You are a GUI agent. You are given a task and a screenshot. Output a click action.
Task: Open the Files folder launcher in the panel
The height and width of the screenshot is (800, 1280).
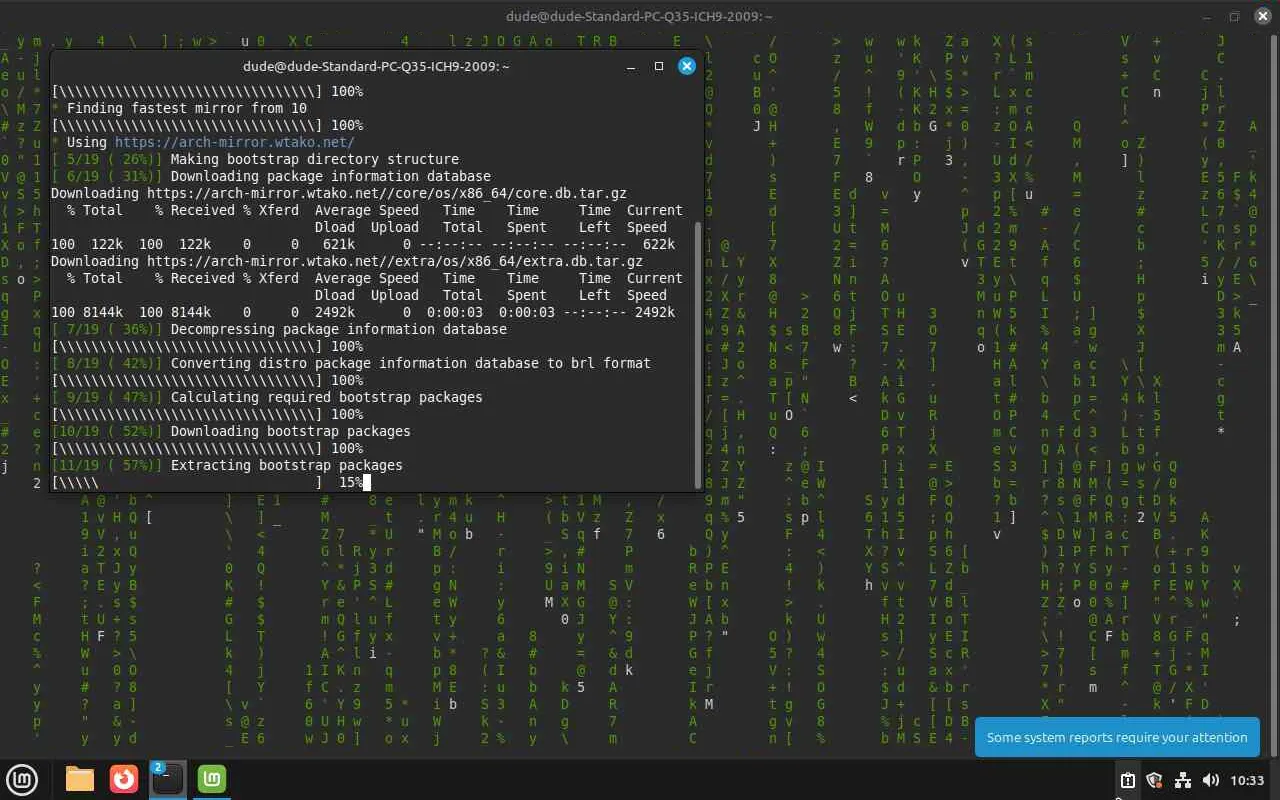pyautogui.click(x=80, y=778)
